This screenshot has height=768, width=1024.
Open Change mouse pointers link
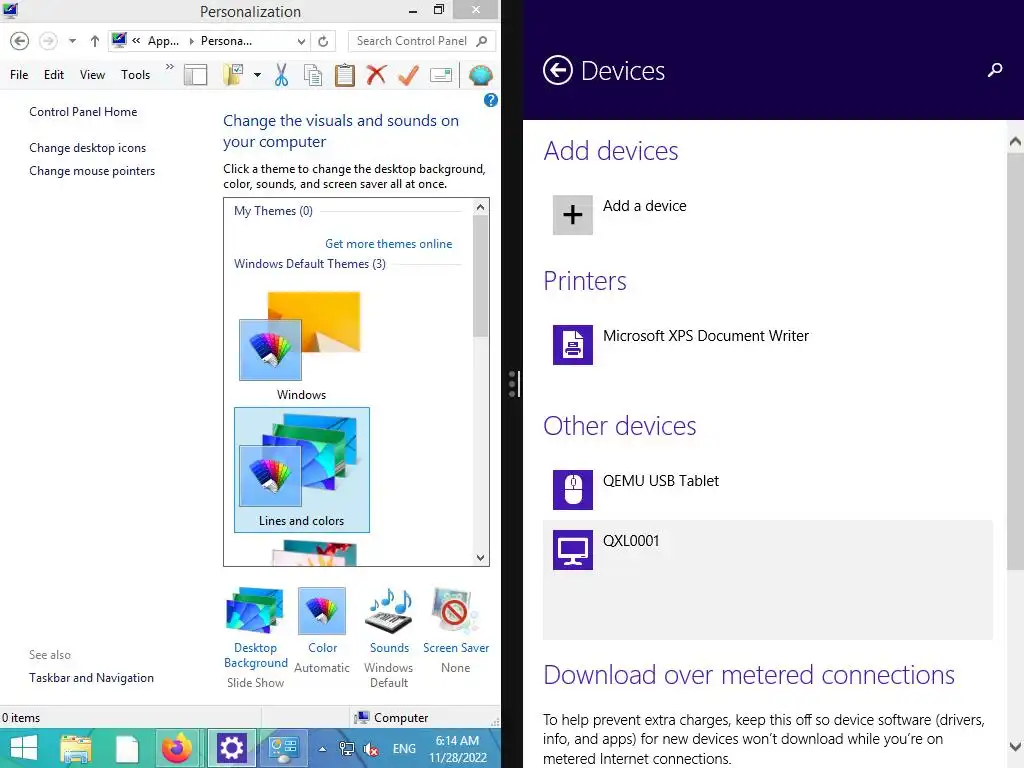tap(92, 171)
